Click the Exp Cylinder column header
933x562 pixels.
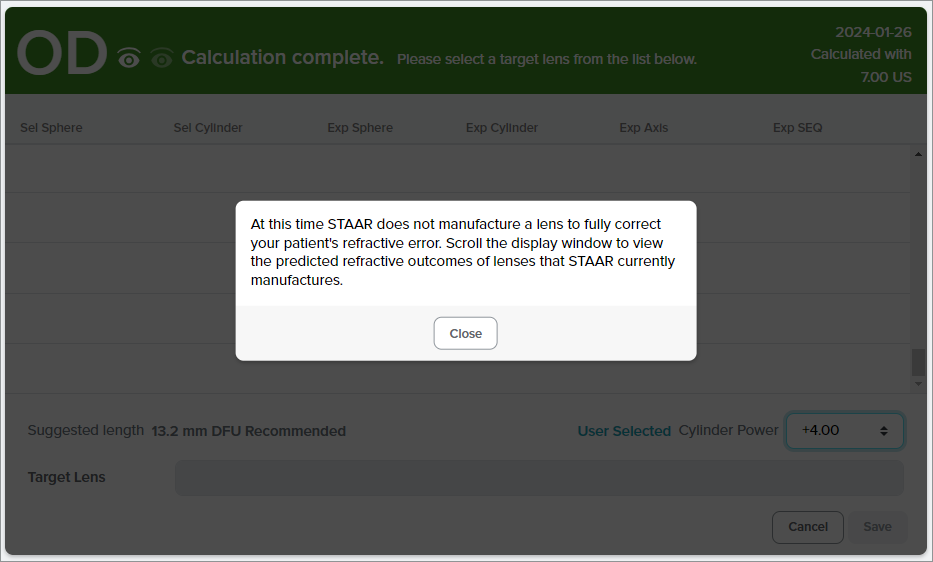502,128
